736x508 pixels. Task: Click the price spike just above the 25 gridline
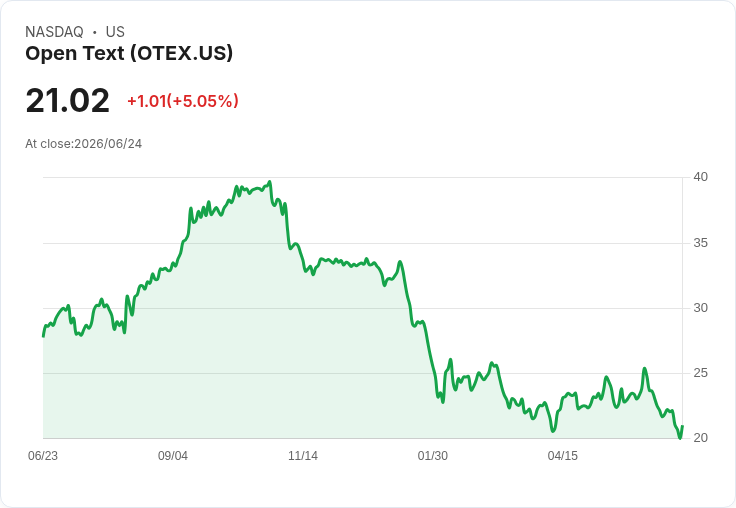[645, 369]
